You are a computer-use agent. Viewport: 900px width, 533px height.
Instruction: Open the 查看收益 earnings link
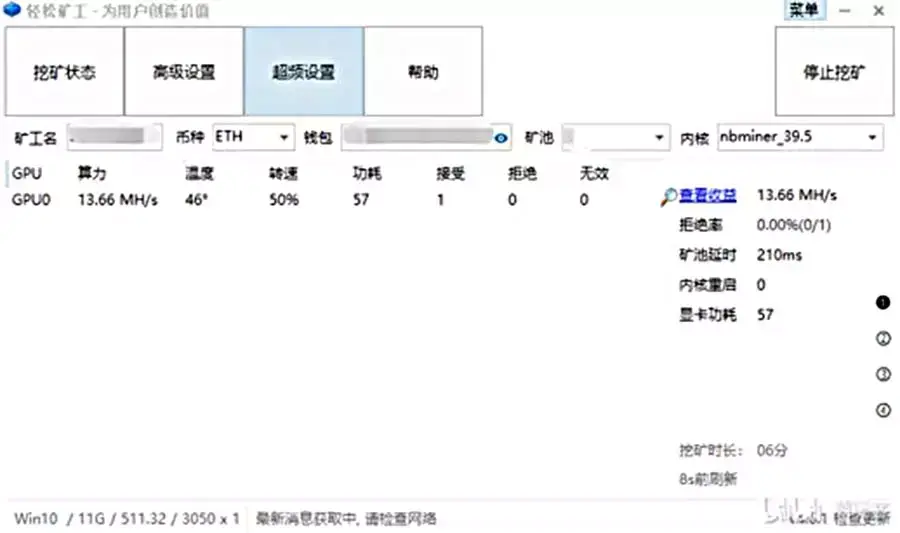click(x=707, y=195)
